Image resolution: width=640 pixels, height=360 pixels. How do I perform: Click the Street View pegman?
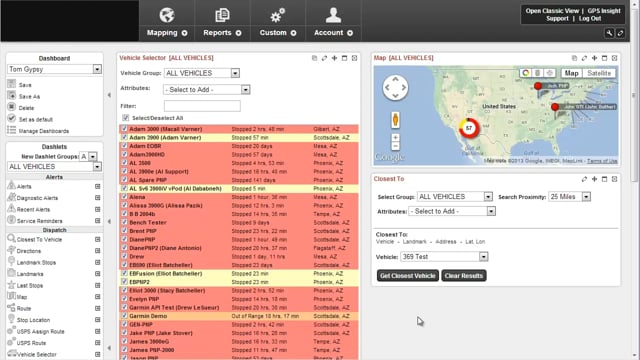click(x=395, y=120)
